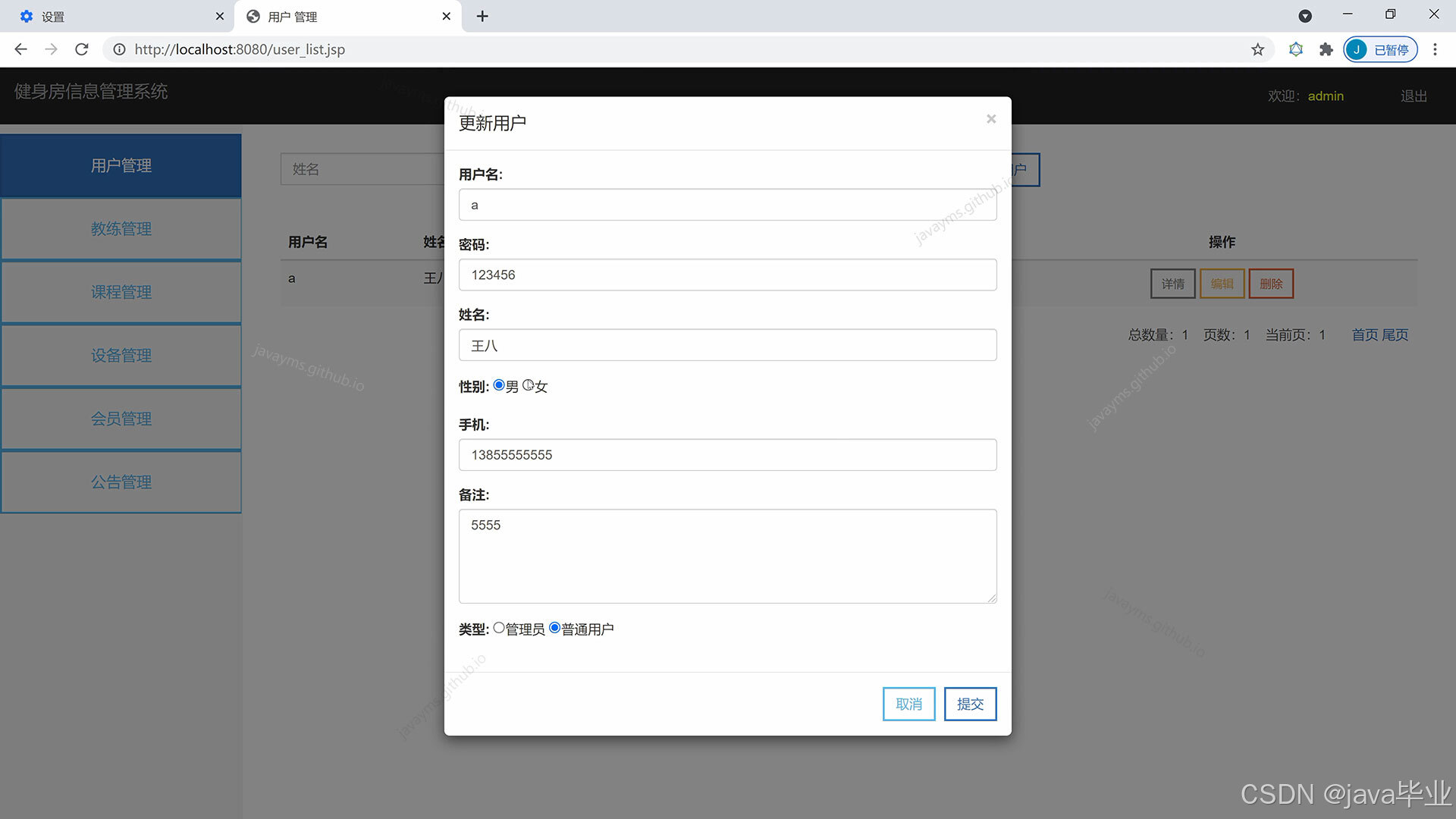Select the 女 gender radio button
This screenshot has width=1456, height=819.
tap(528, 385)
